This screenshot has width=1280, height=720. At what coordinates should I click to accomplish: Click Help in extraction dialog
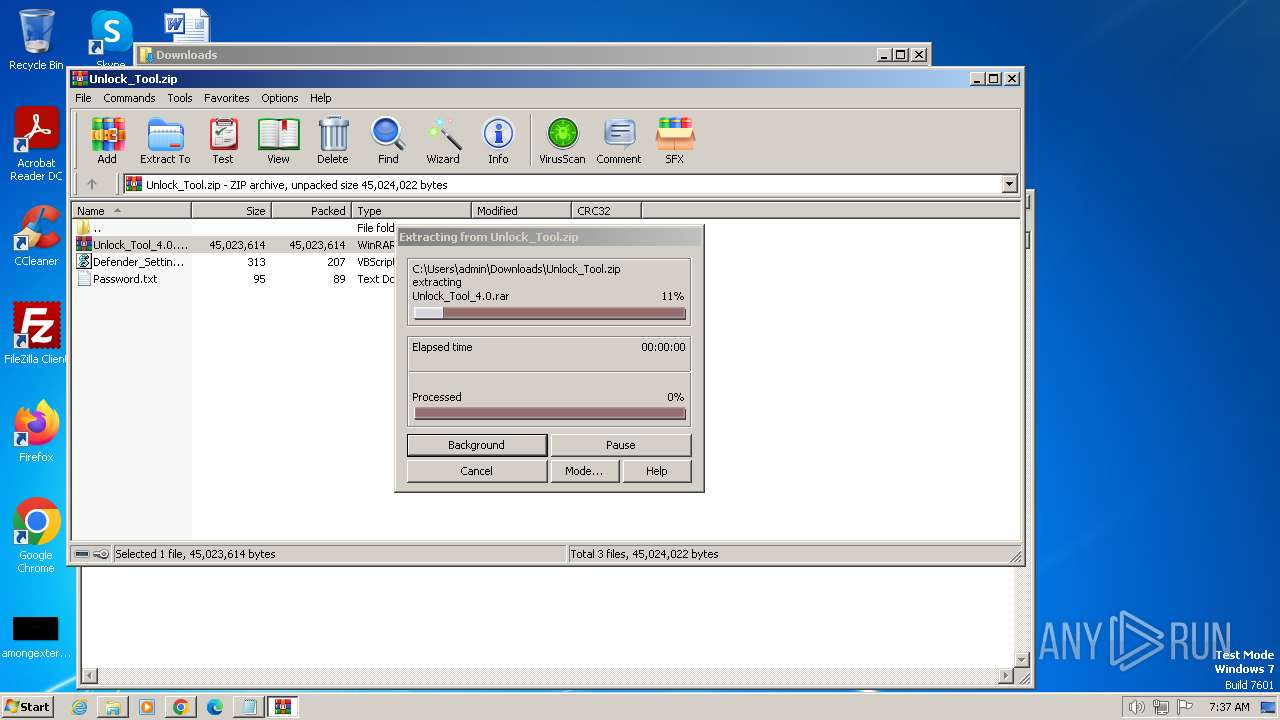point(657,471)
